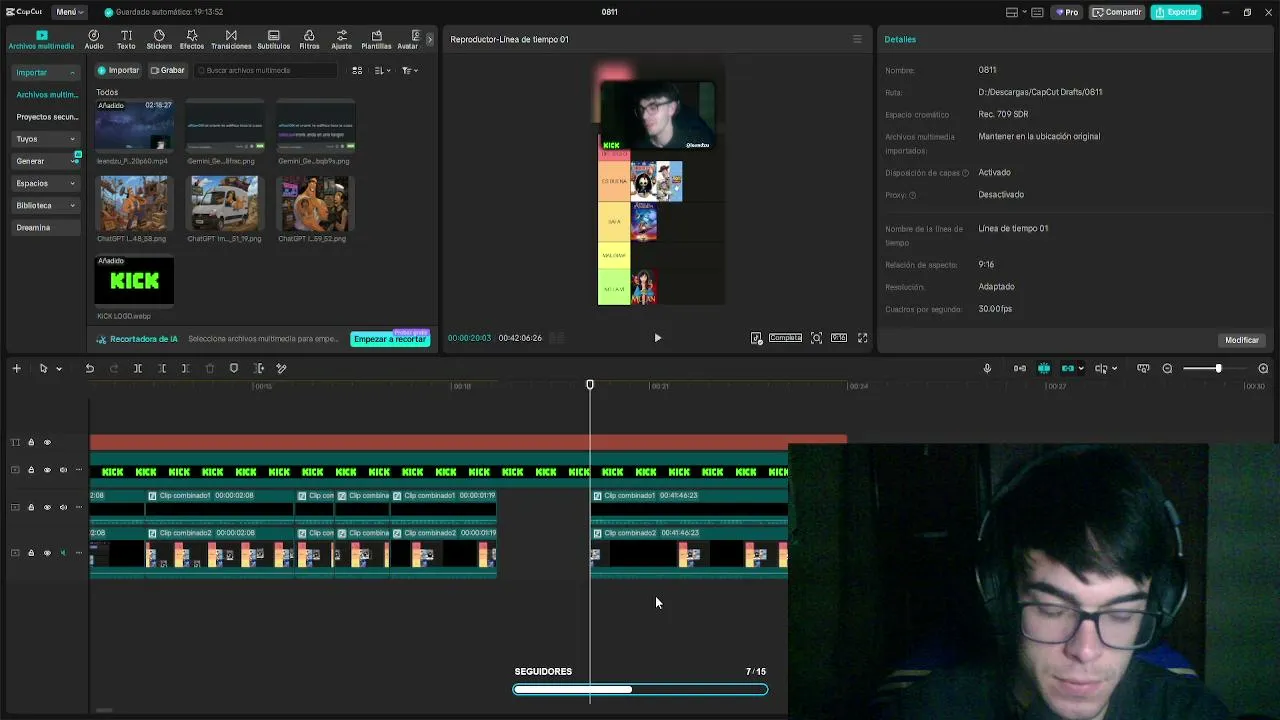The width and height of the screenshot is (1280, 720).
Task: Select the KICK LOGO.webp thumbnail
Action: (x=134, y=281)
